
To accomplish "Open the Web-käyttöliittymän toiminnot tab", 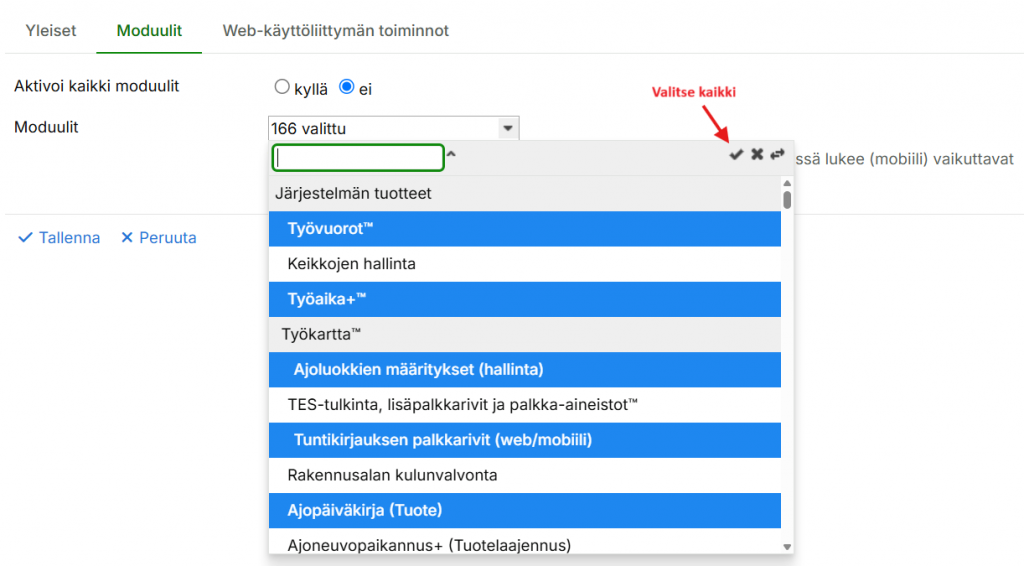I will (335, 31).
